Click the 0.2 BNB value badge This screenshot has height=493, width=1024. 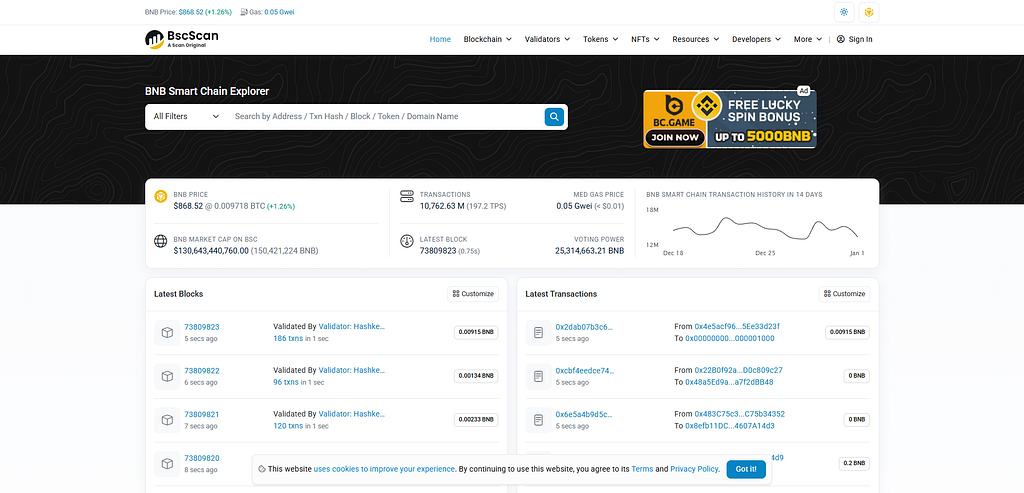[854, 464]
